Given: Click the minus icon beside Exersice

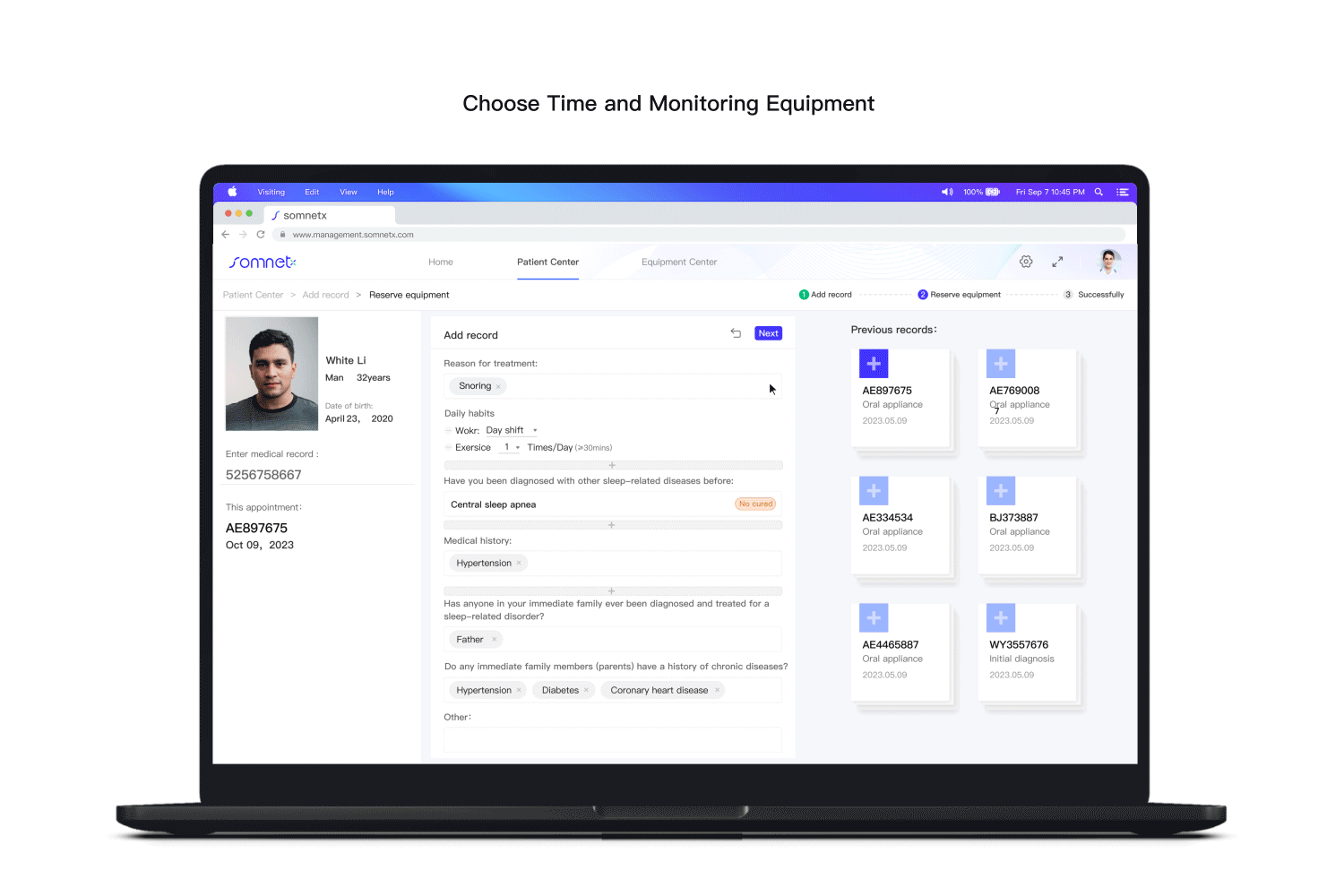Looking at the screenshot, I should pos(448,448).
